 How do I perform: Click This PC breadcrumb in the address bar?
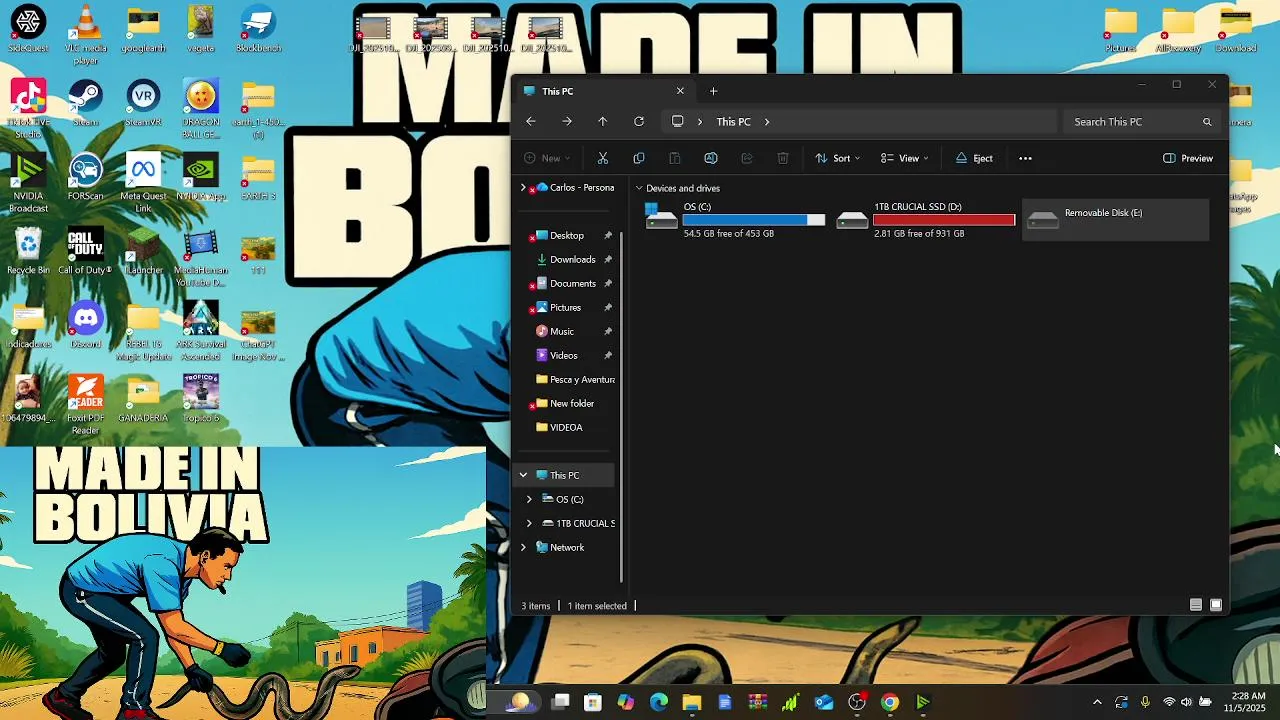733,122
